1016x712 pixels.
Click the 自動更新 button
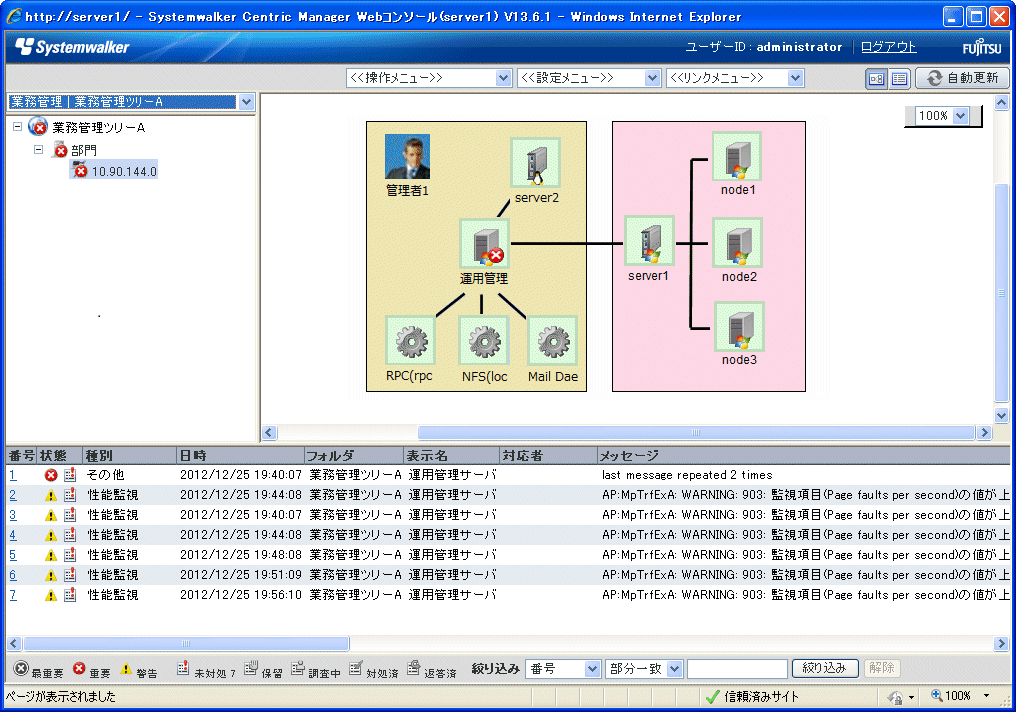tap(963, 78)
